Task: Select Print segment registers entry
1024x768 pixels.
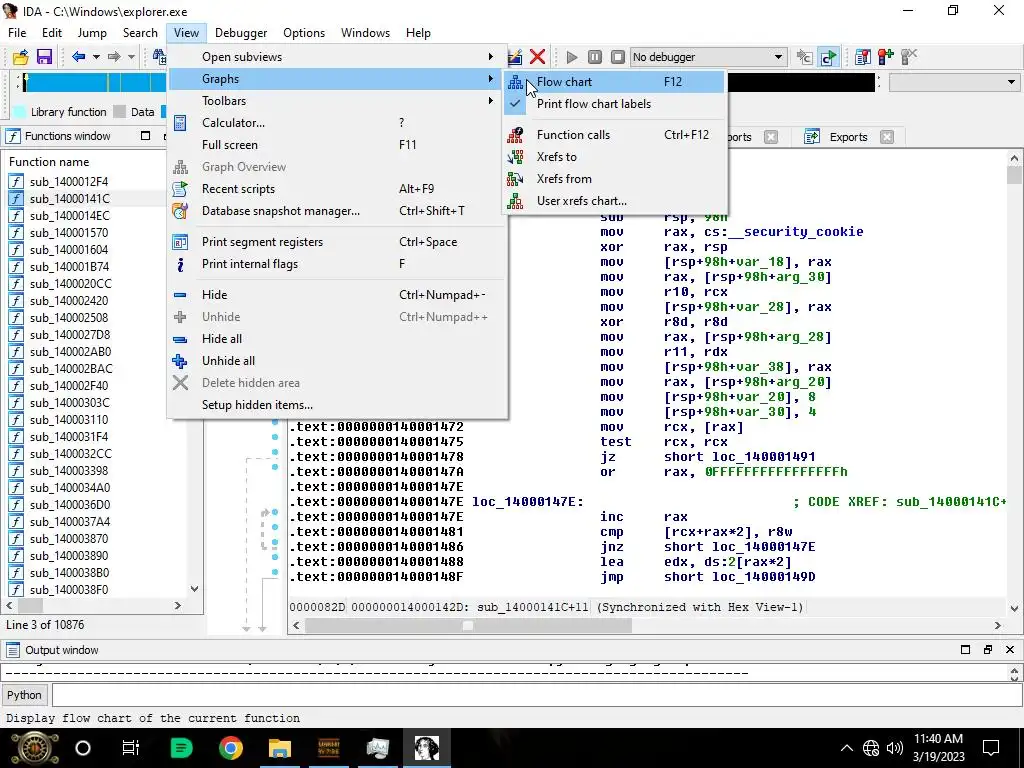Action: (337, 242)
